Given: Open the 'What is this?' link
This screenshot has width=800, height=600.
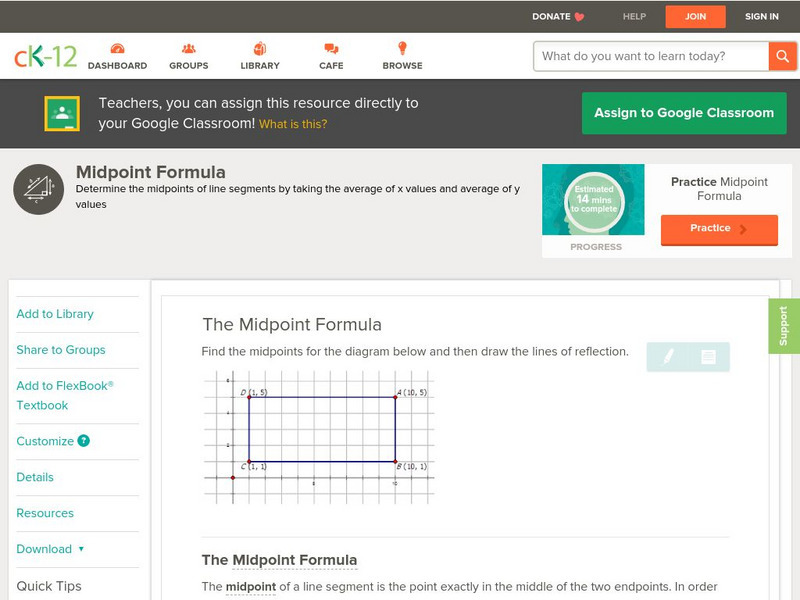Looking at the screenshot, I should (293, 124).
